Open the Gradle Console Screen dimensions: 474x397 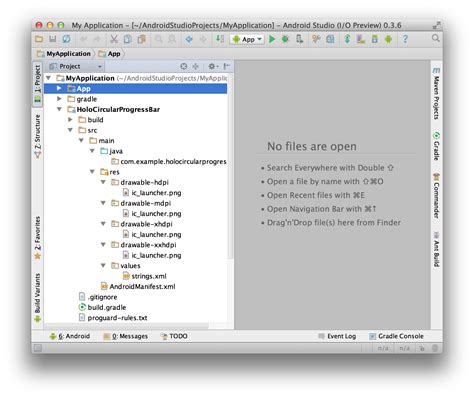396,336
